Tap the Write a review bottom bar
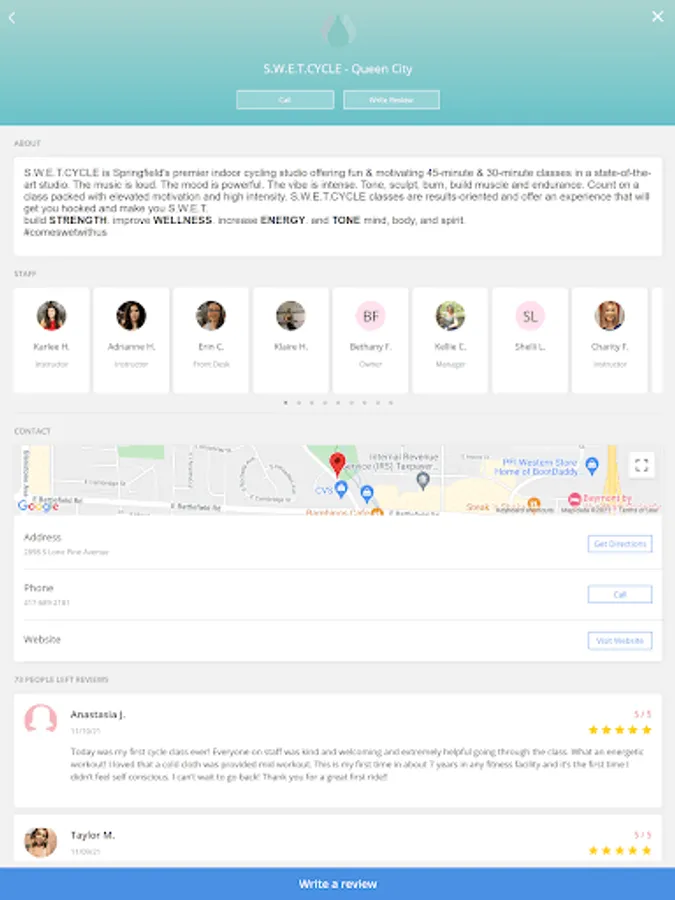Image resolution: width=675 pixels, height=900 pixels. coord(338,884)
